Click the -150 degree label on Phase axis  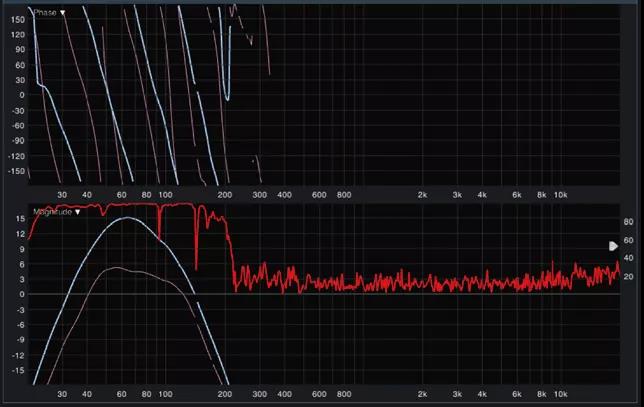point(14,171)
